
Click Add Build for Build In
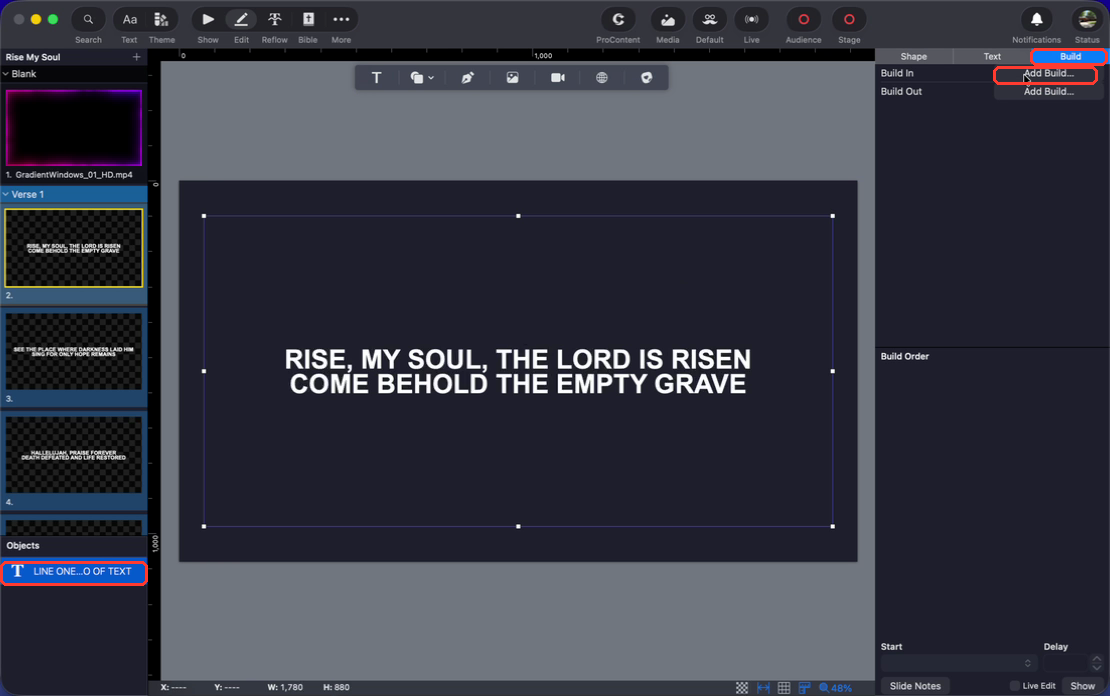click(x=1048, y=74)
